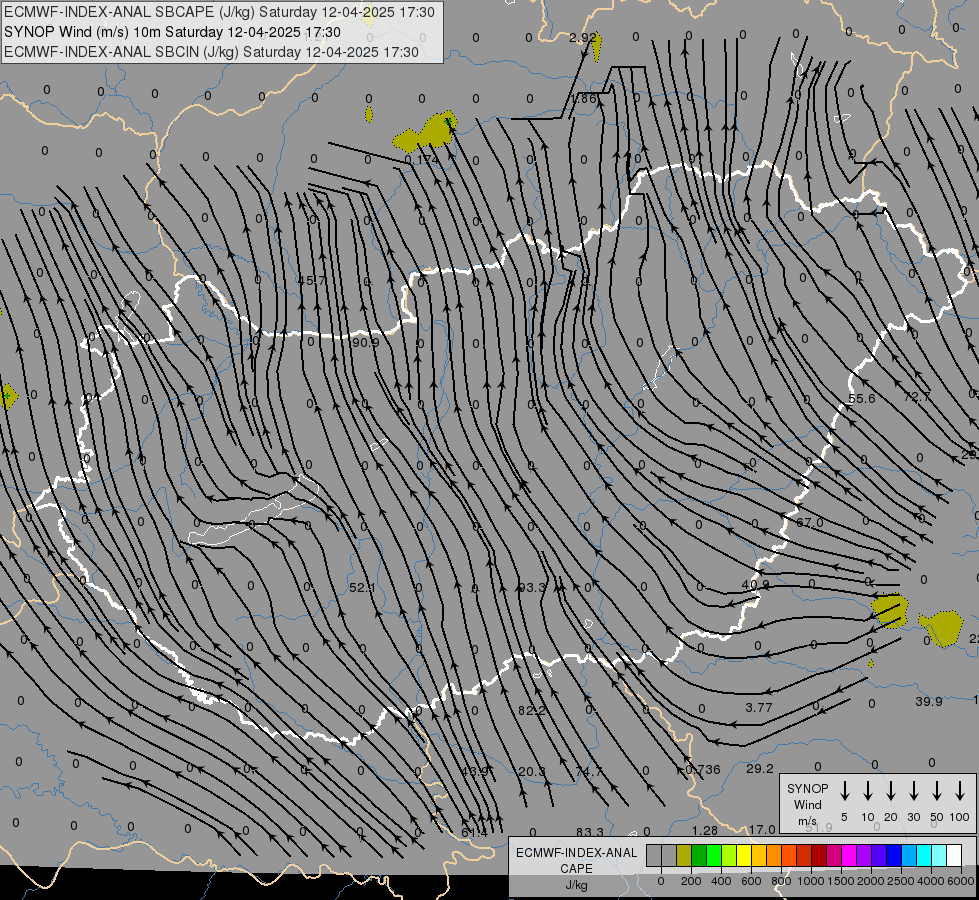Click the 82.2 value on the map
Viewport: 979px width, 900px height.
[532, 710]
